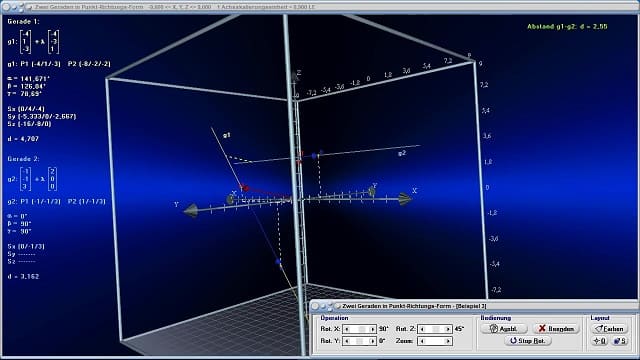Click the 'Sy (-5,333/0/-2,667)' line
This screenshot has height=360, width=640.
pos(42,116)
